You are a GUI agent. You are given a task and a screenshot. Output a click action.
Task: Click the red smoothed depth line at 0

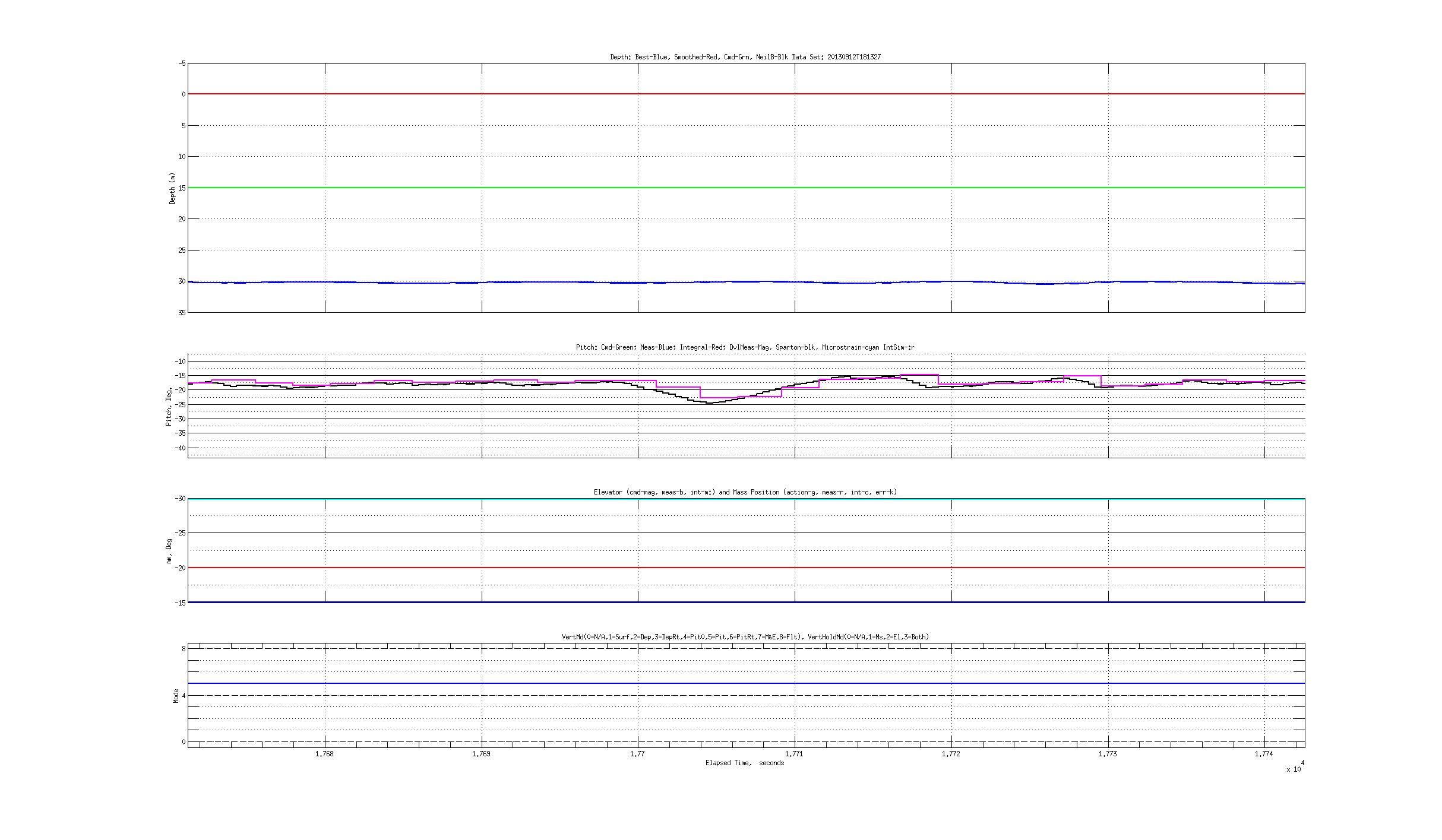pos(746,94)
